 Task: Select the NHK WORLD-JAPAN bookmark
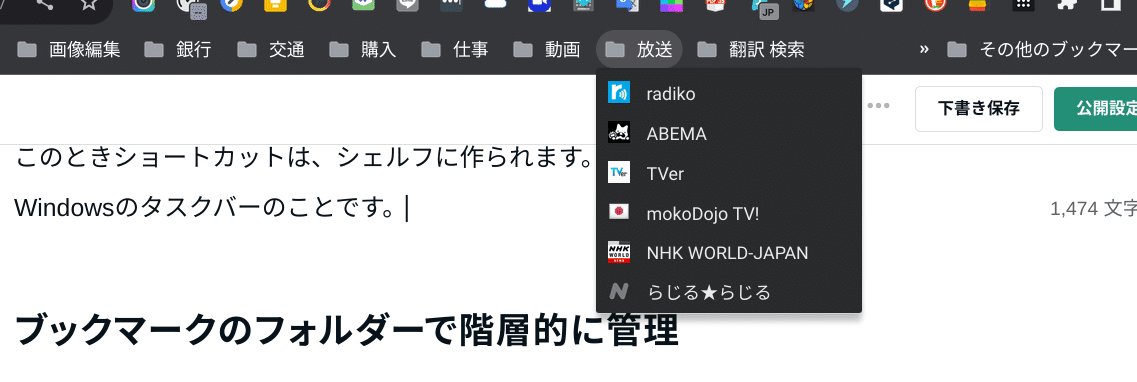729,253
